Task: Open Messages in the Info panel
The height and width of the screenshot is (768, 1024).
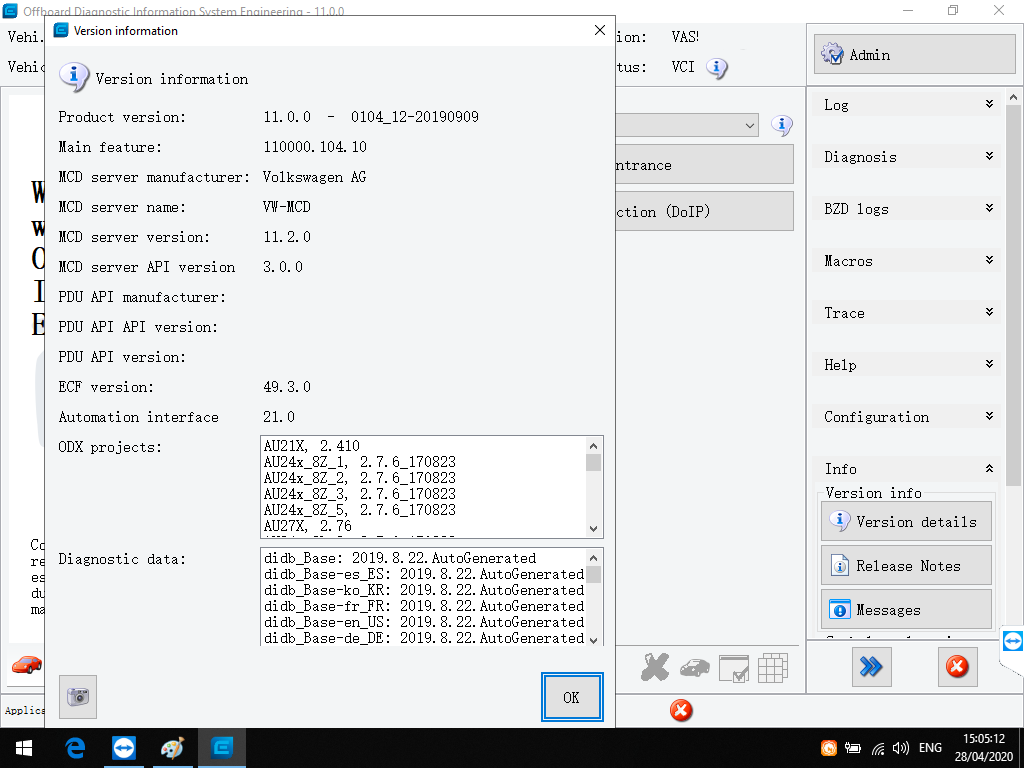Action: click(x=906, y=609)
